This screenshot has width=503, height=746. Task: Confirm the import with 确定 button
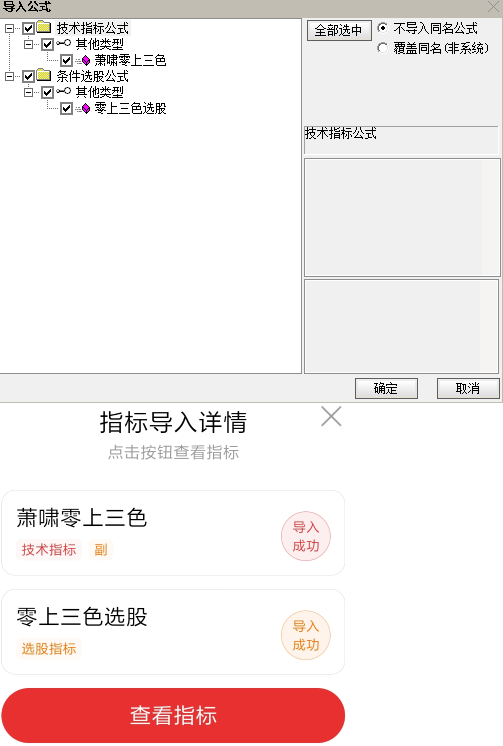[x=386, y=388]
